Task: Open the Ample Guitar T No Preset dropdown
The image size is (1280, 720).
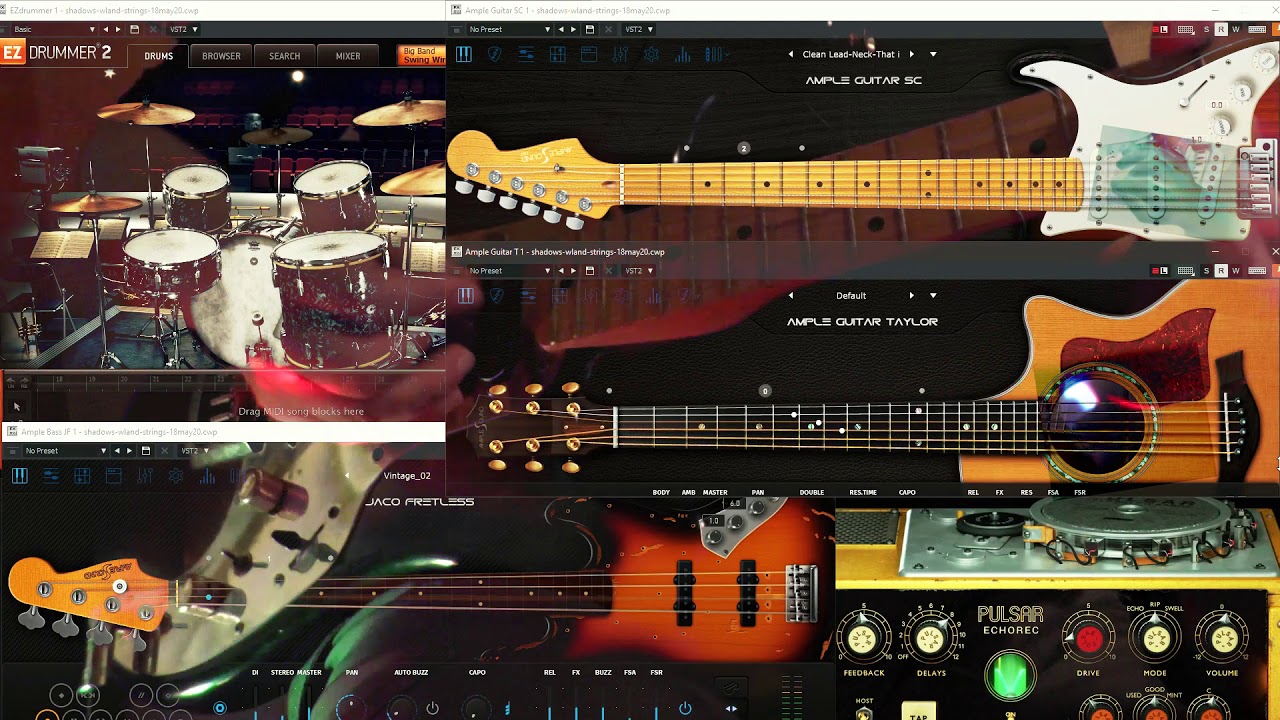Action: point(510,271)
